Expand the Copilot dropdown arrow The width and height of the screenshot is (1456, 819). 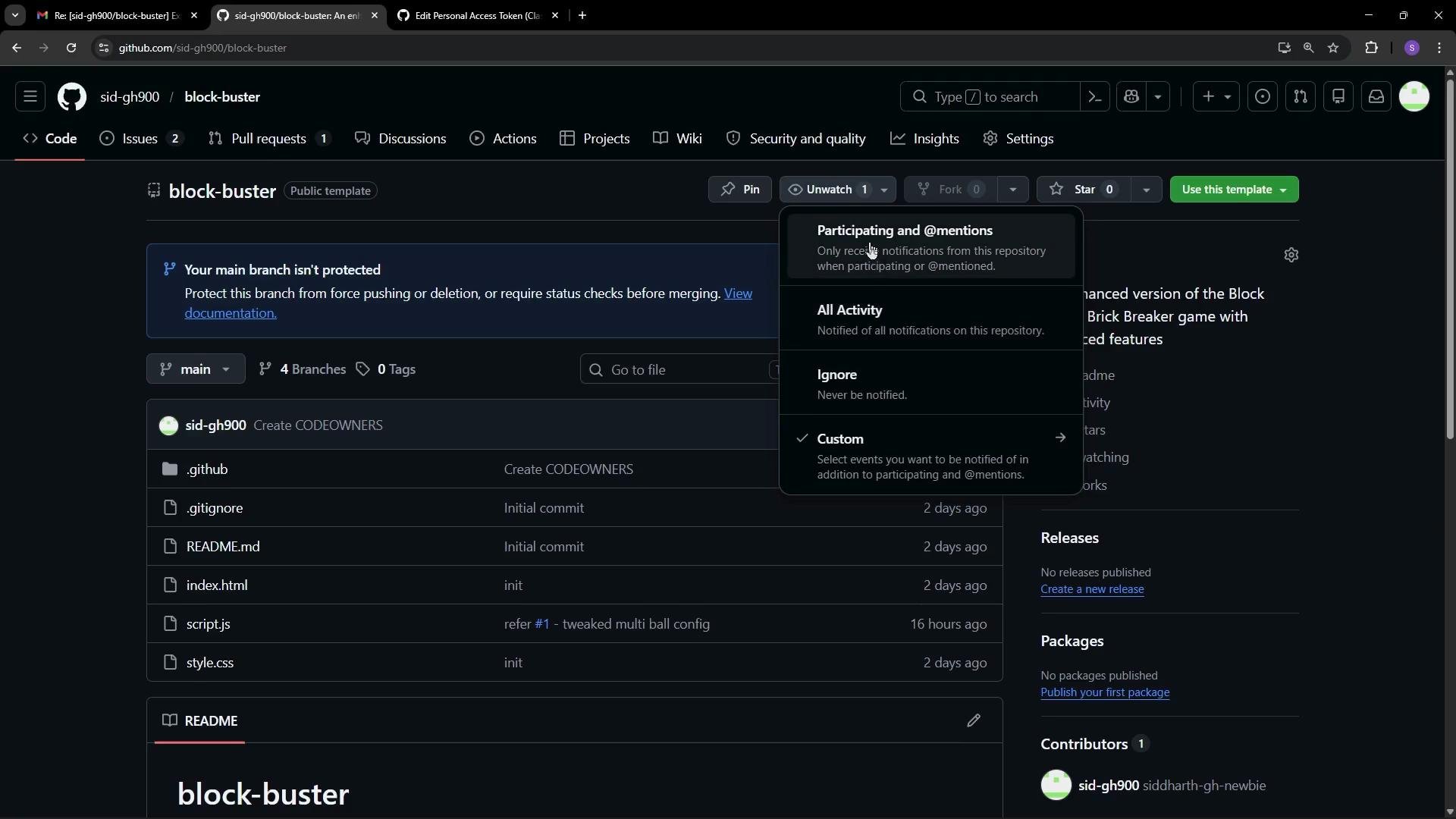(x=1158, y=97)
